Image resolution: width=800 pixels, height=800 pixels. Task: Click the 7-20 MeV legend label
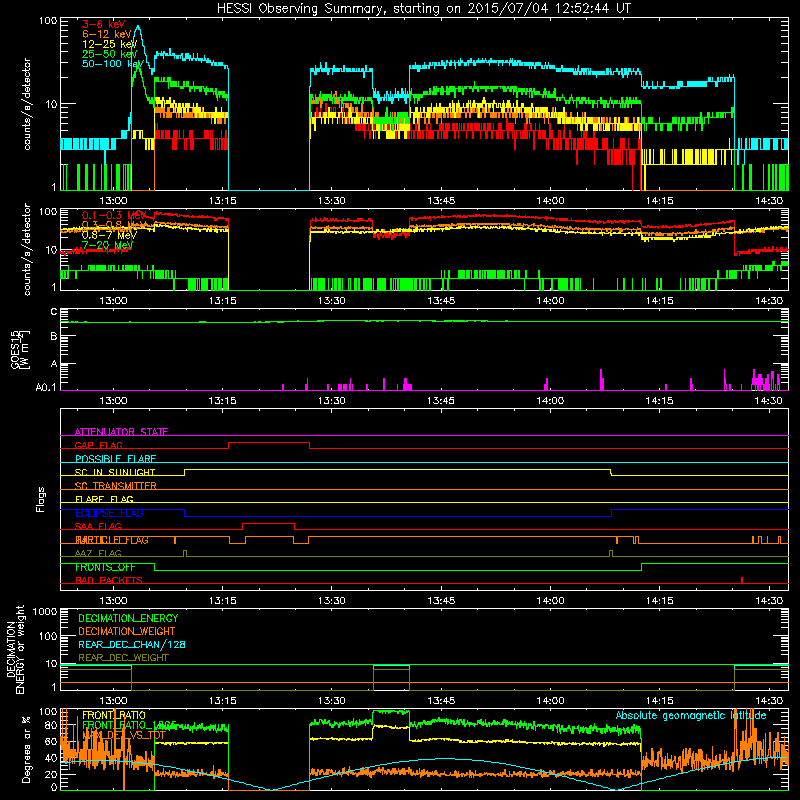(x=107, y=245)
